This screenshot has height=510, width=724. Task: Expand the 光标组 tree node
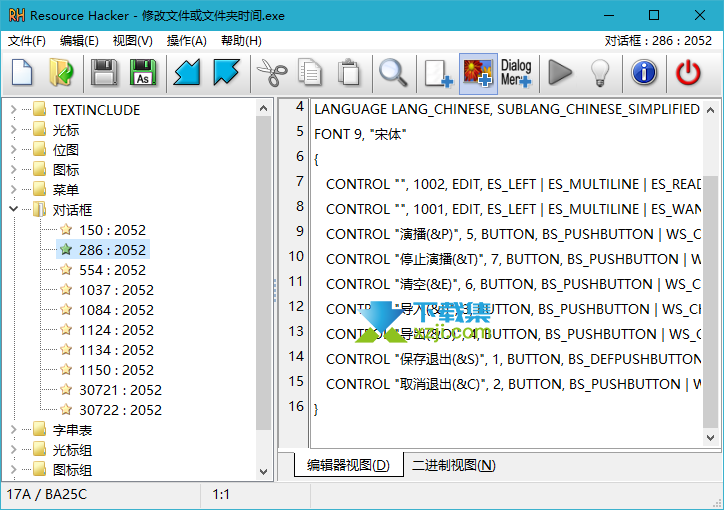point(13,450)
